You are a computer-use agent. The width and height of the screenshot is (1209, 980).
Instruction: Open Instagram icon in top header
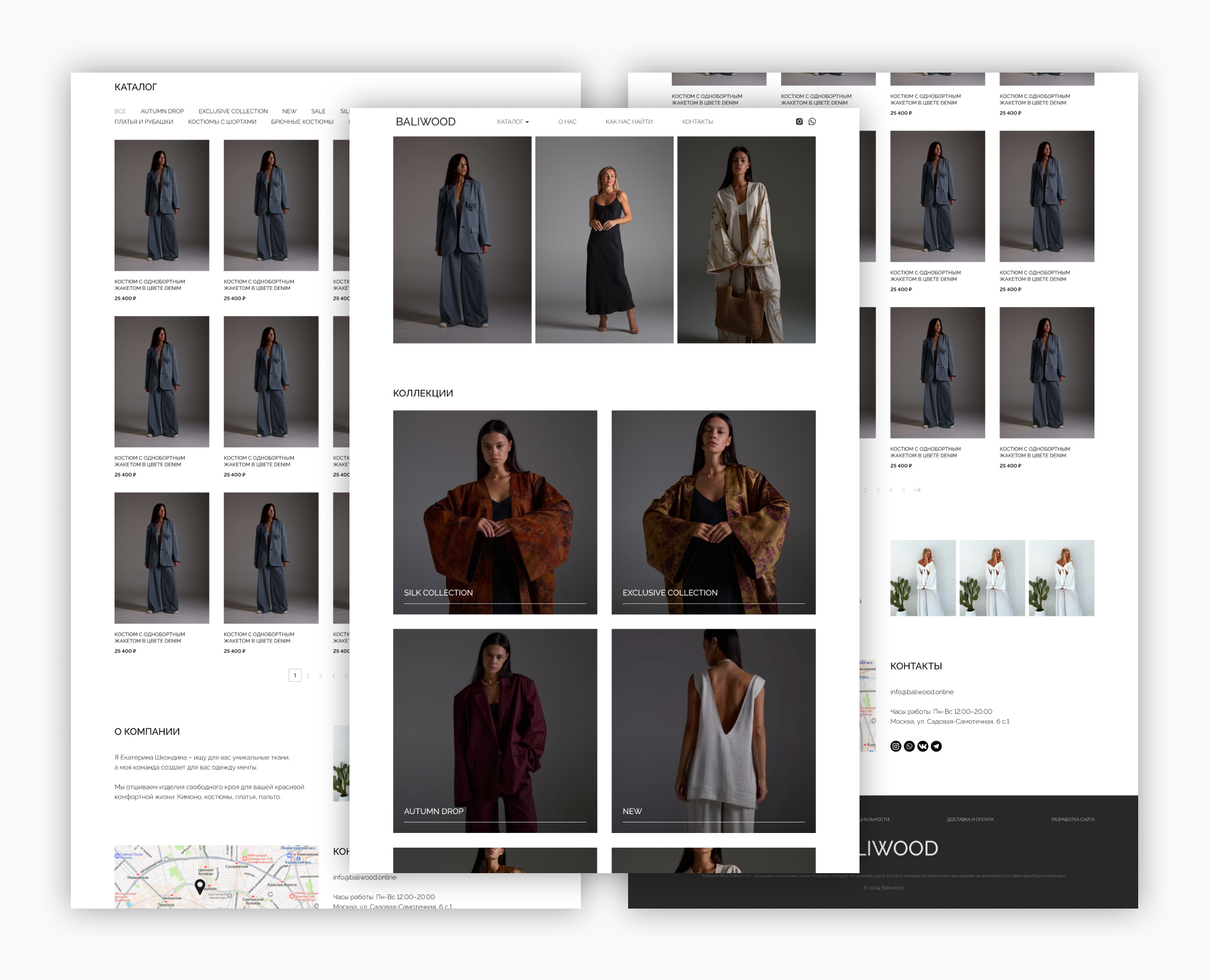(799, 122)
